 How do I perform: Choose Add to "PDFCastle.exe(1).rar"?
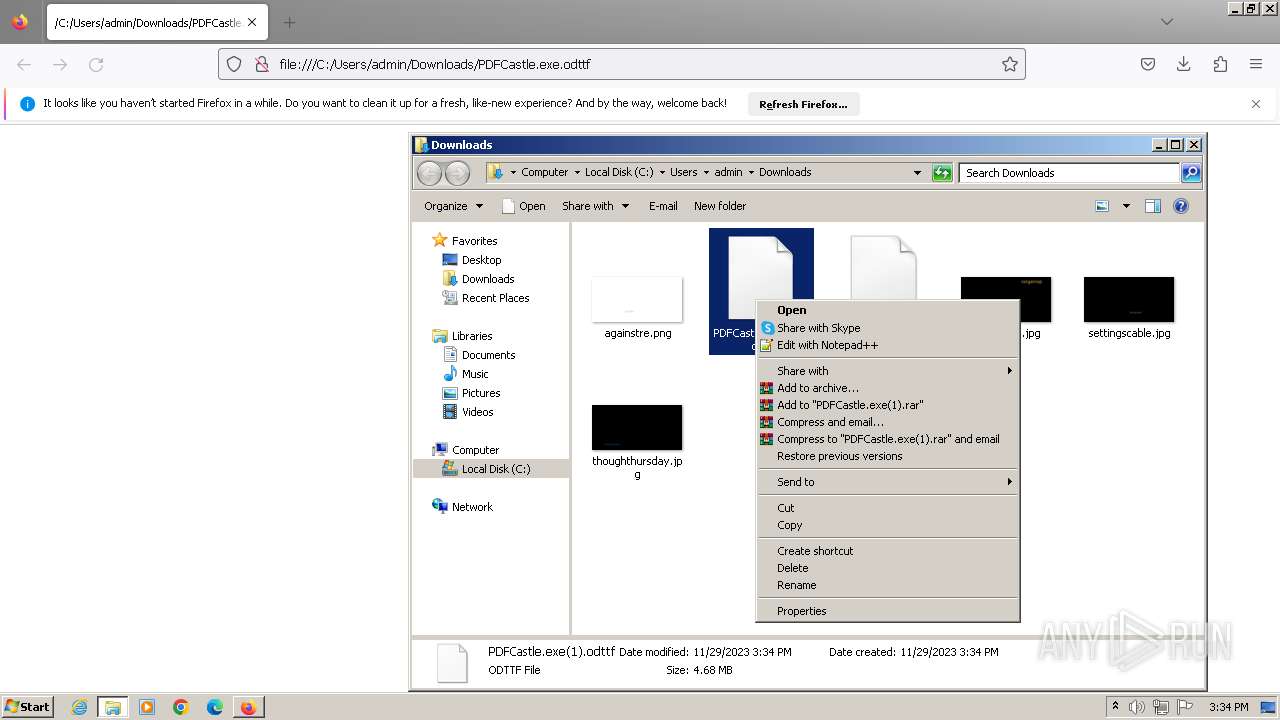[887, 405]
